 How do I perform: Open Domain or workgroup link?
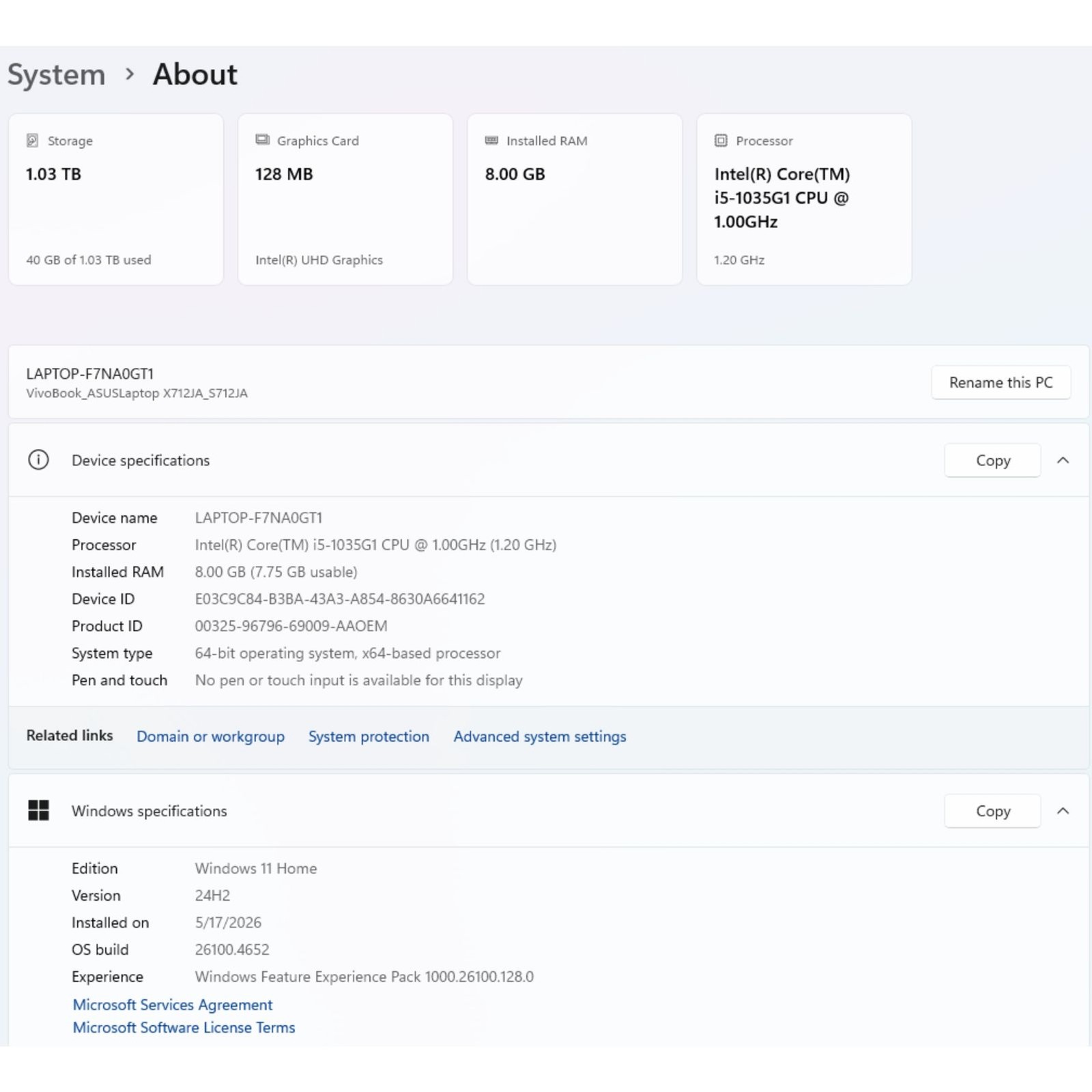(210, 736)
